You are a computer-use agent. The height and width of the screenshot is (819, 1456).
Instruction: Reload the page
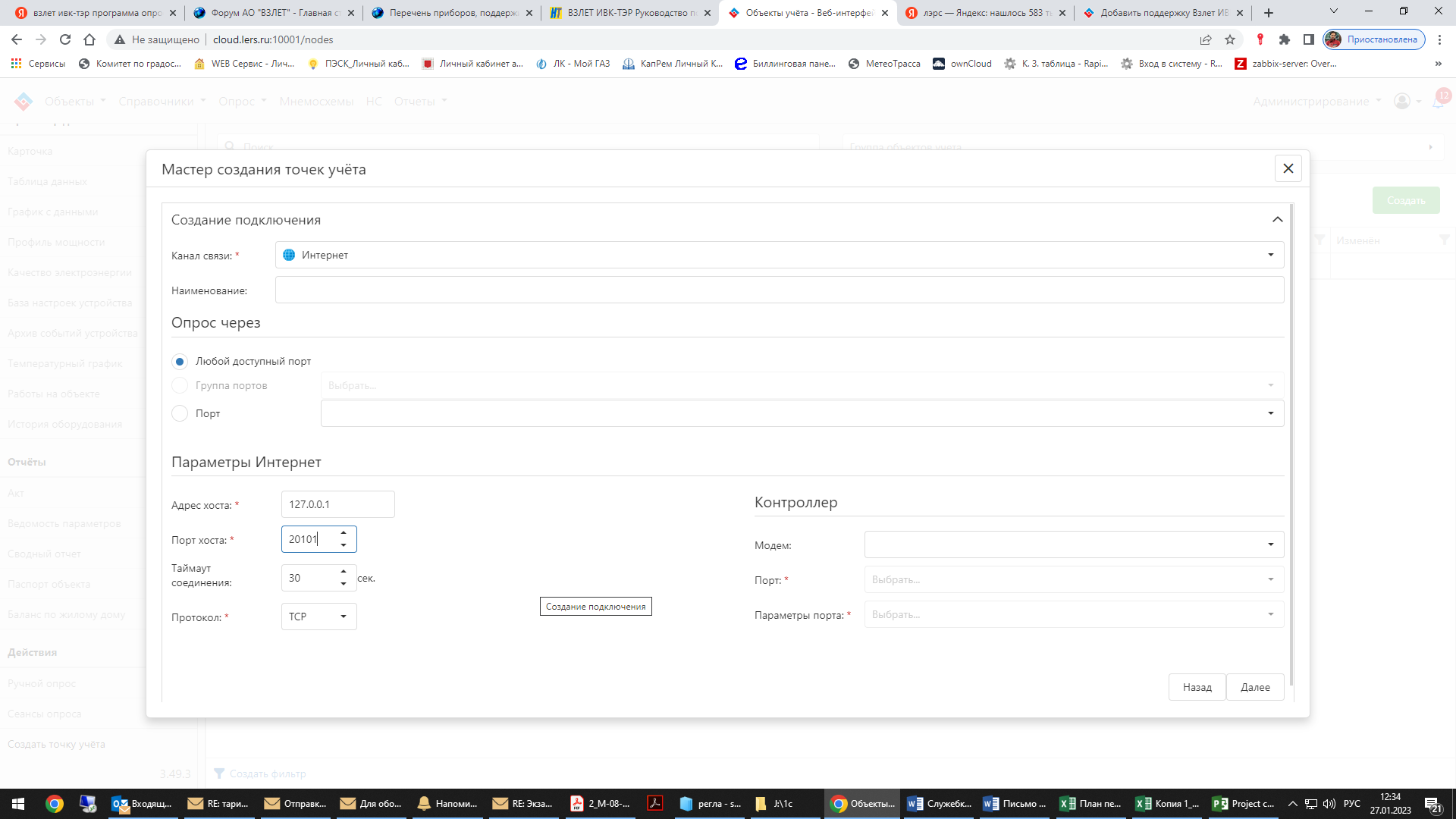[65, 39]
